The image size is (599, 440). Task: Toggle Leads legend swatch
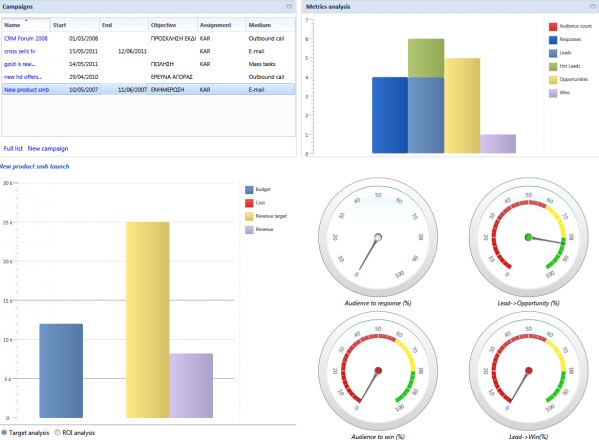553,53
